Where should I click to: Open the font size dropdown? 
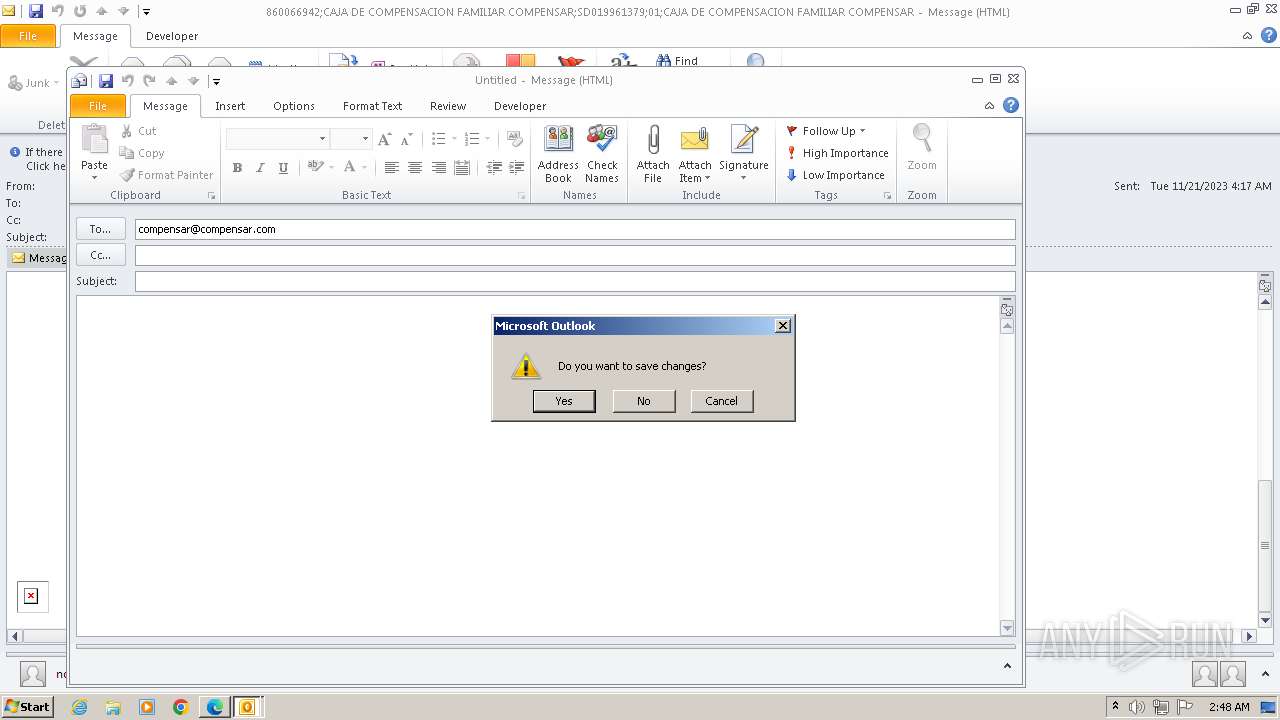point(365,139)
